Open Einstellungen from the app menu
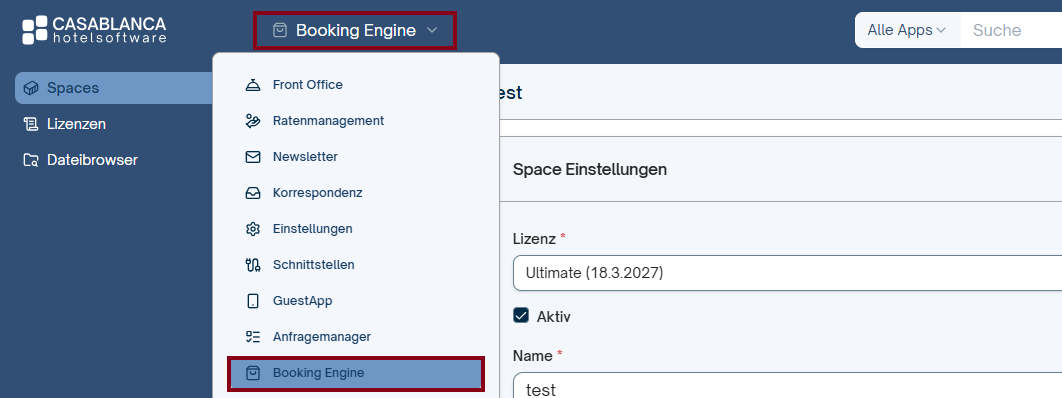Viewport: 1062px width, 398px height. pos(356,229)
